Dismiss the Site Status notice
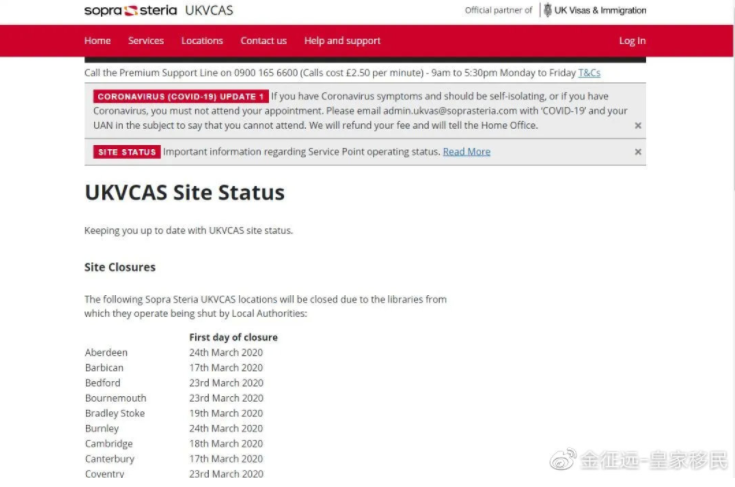Image resolution: width=735 pixels, height=487 pixels. click(x=638, y=151)
